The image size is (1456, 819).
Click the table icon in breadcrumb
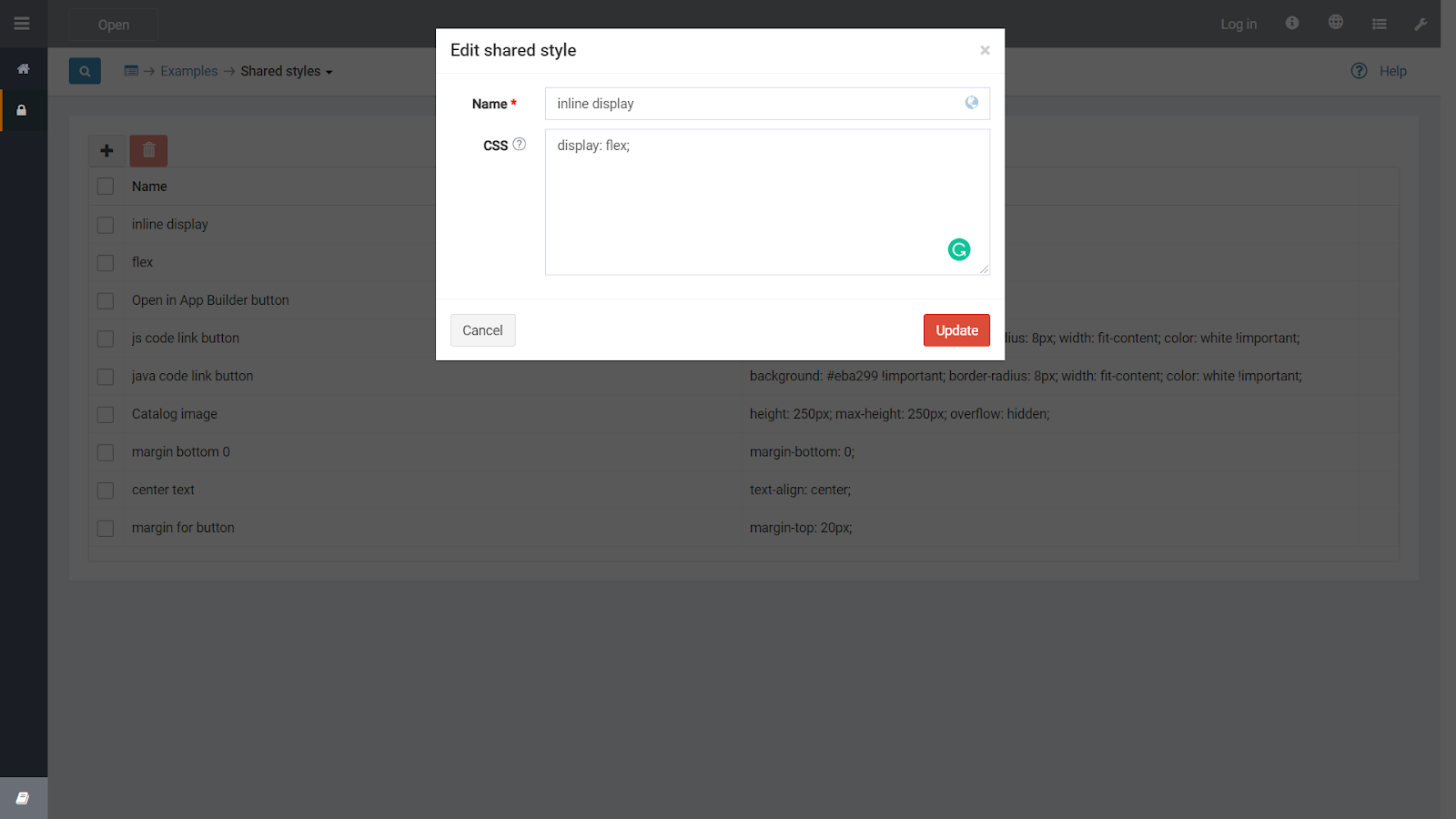point(131,71)
